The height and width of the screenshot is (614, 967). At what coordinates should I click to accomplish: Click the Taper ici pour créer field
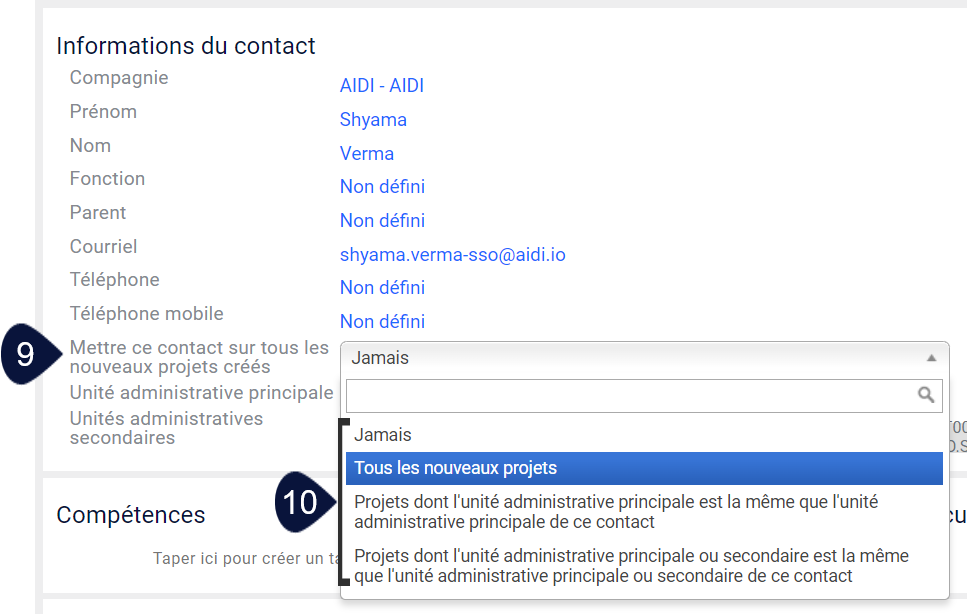(247, 559)
